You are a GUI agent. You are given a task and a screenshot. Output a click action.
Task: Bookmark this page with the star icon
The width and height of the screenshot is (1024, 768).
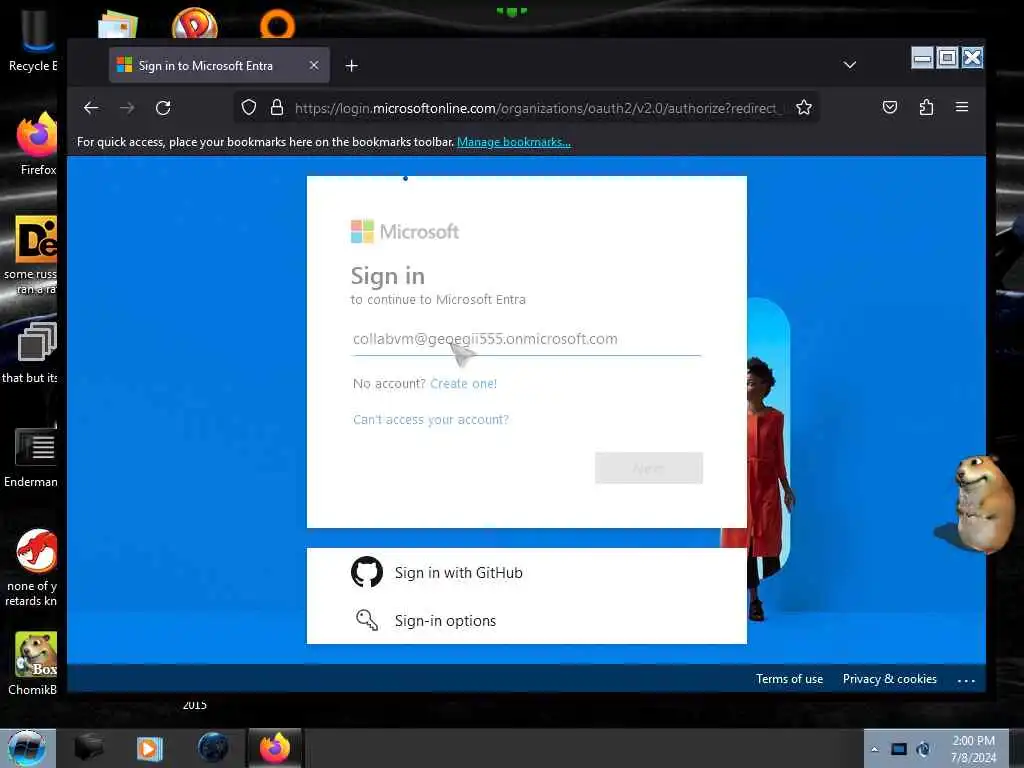(x=804, y=107)
